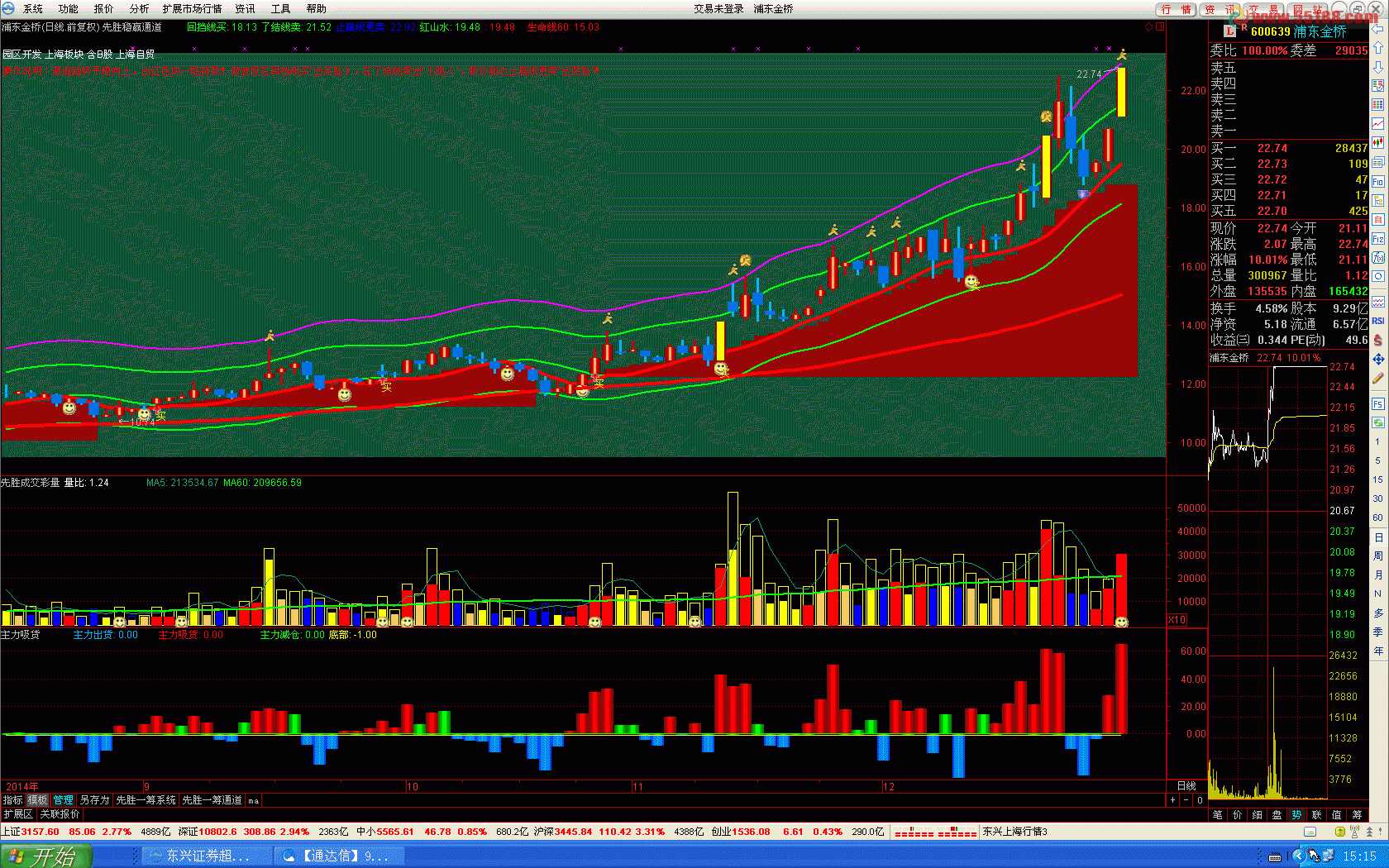Viewport: 1389px width, 868px height.
Task: Click the 关联报价 tab at bottom
Action: 60,814
